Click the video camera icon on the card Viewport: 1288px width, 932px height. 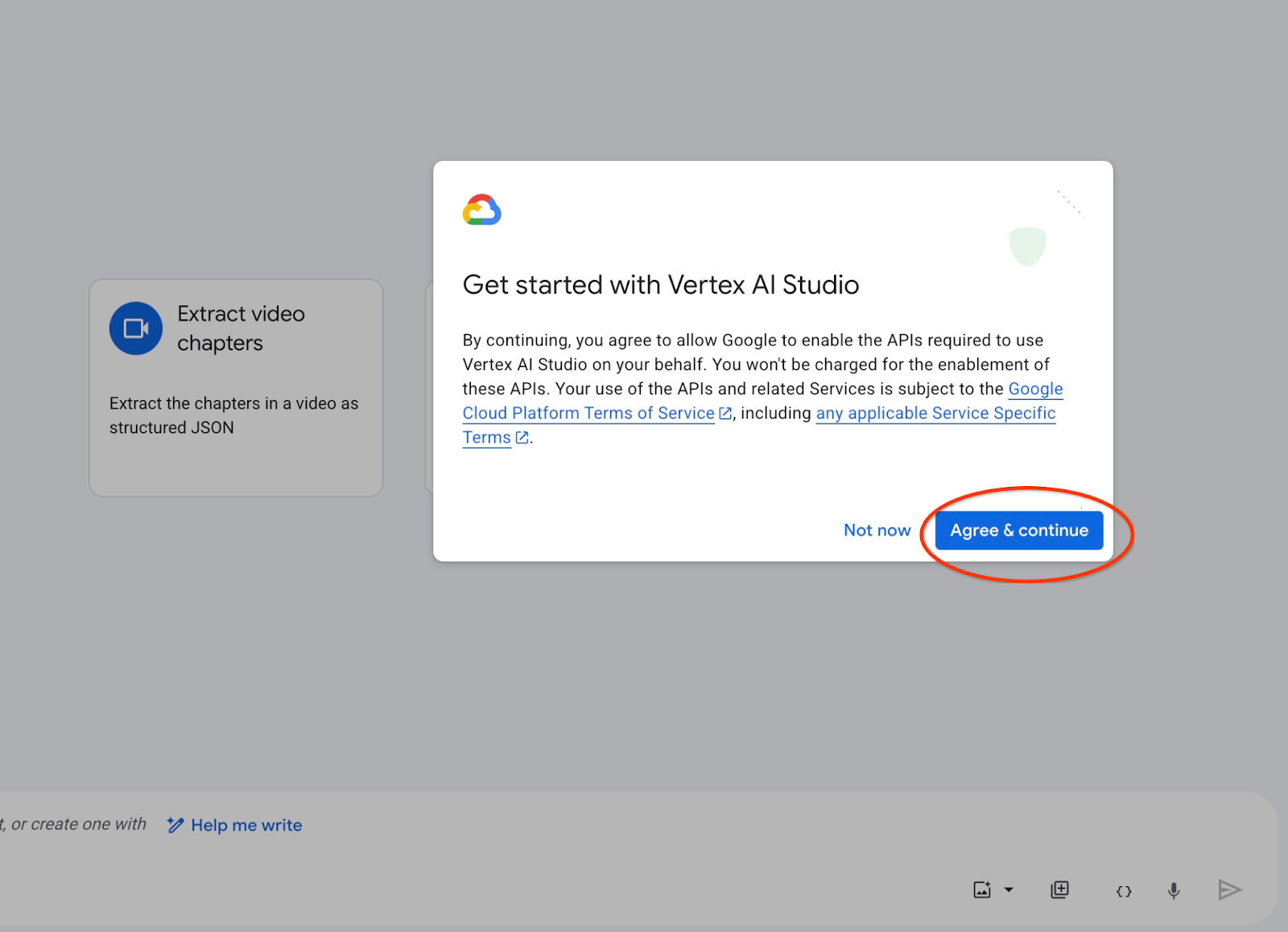[x=136, y=328]
